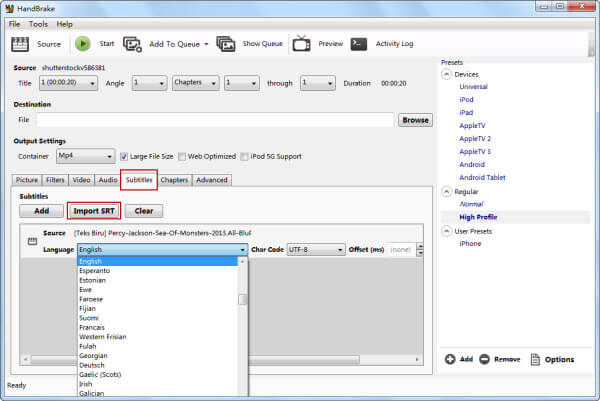Select the Android preset

(x=472, y=165)
